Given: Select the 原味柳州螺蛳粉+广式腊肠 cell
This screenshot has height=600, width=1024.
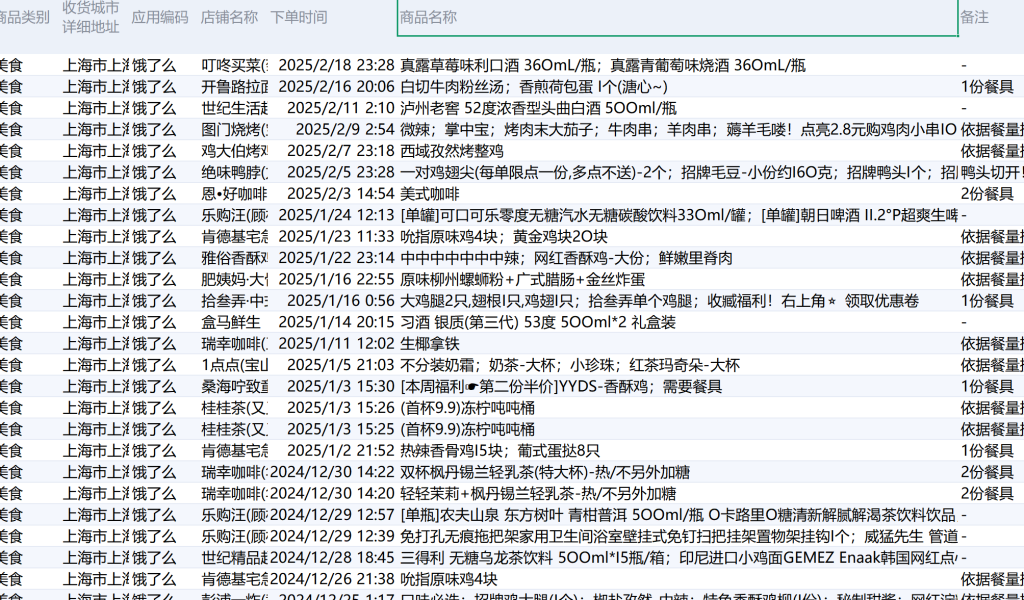Looking at the screenshot, I should pyautogui.click(x=522, y=279).
